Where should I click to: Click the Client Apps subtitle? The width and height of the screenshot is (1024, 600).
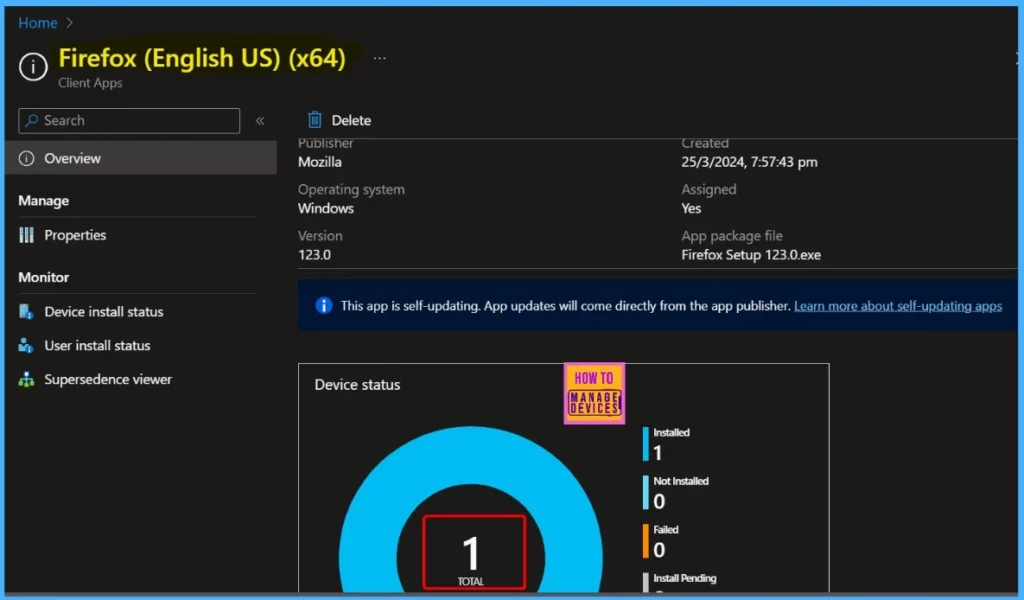click(90, 83)
